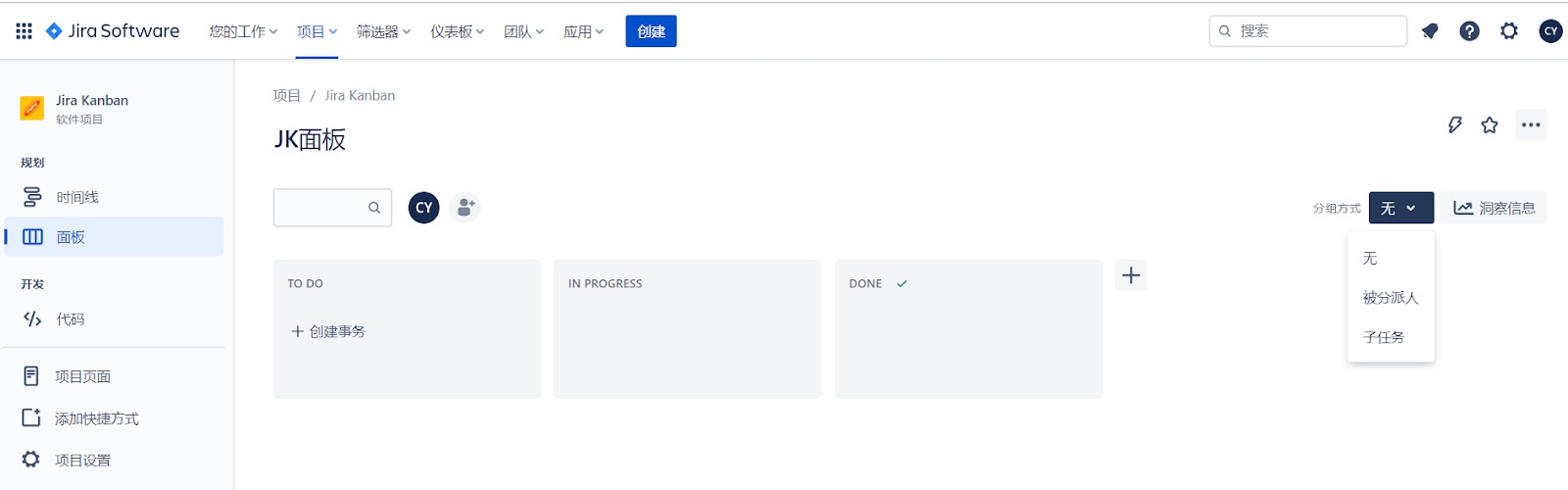Viewport: 1568px width, 490px height.
Task: Focus the board search input box
Action: pyautogui.click(x=332, y=208)
